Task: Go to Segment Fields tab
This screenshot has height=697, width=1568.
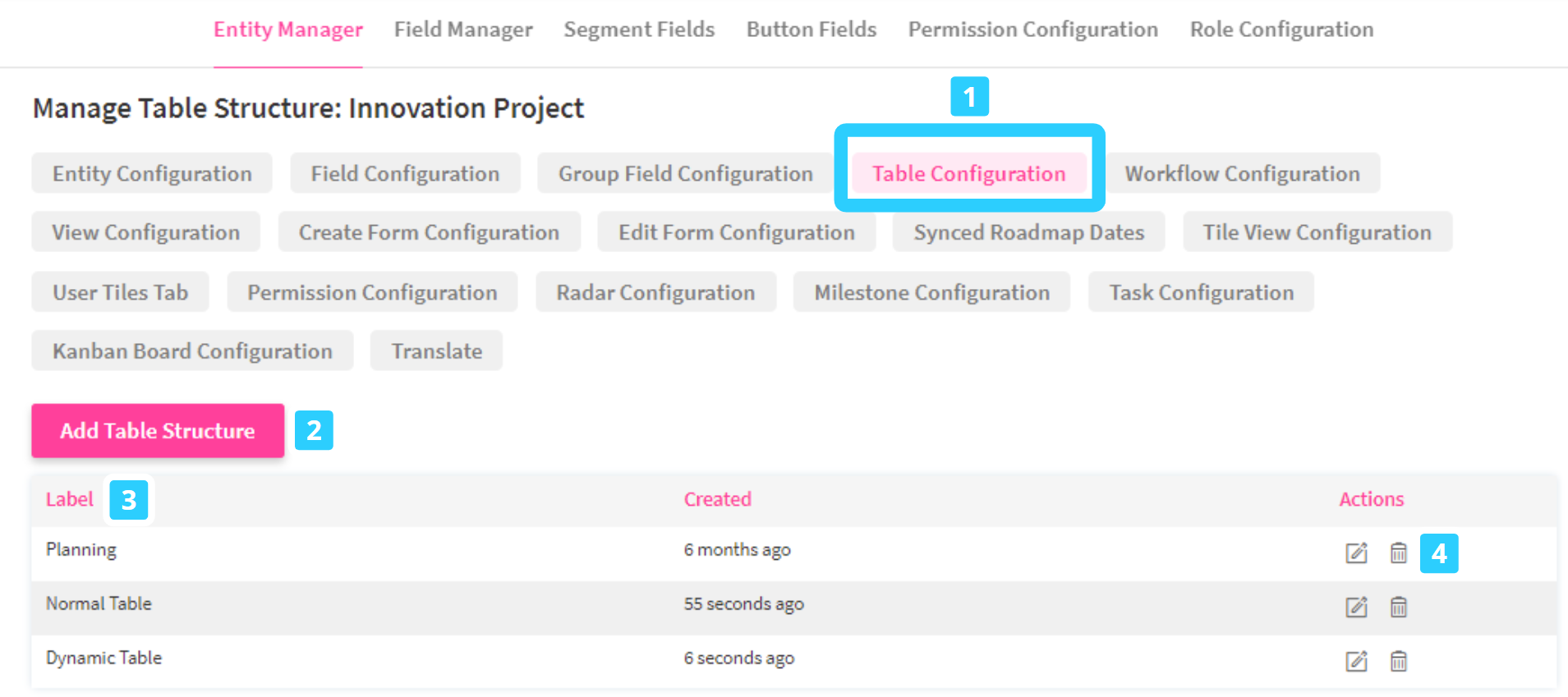Action: pos(639,30)
